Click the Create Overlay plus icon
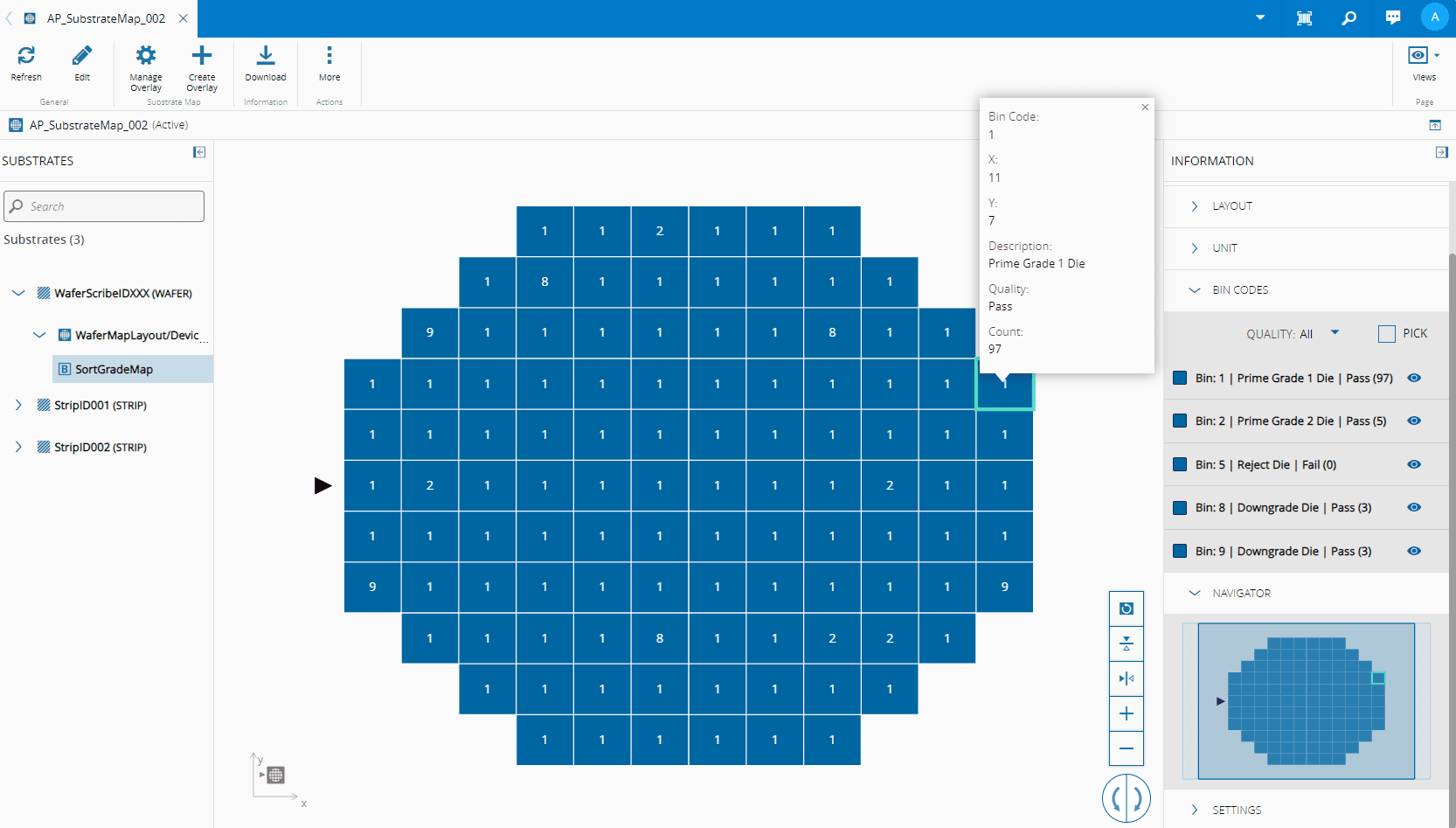1456x828 pixels. pos(202,56)
